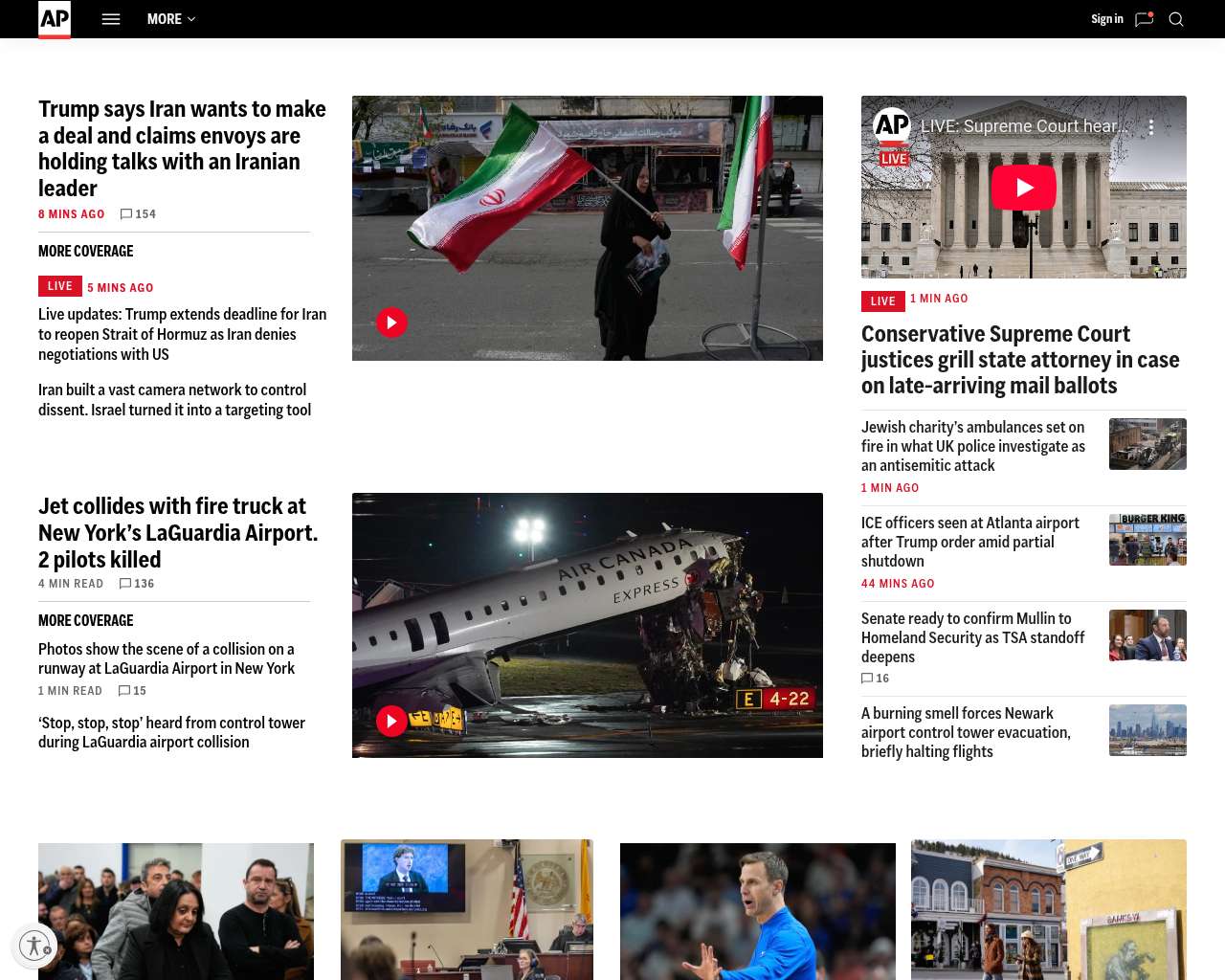This screenshot has height=980, width=1225.
Task: Click the LIVE badge beside 1 MIN AGO
Action: pyautogui.click(x=883, y=301)
